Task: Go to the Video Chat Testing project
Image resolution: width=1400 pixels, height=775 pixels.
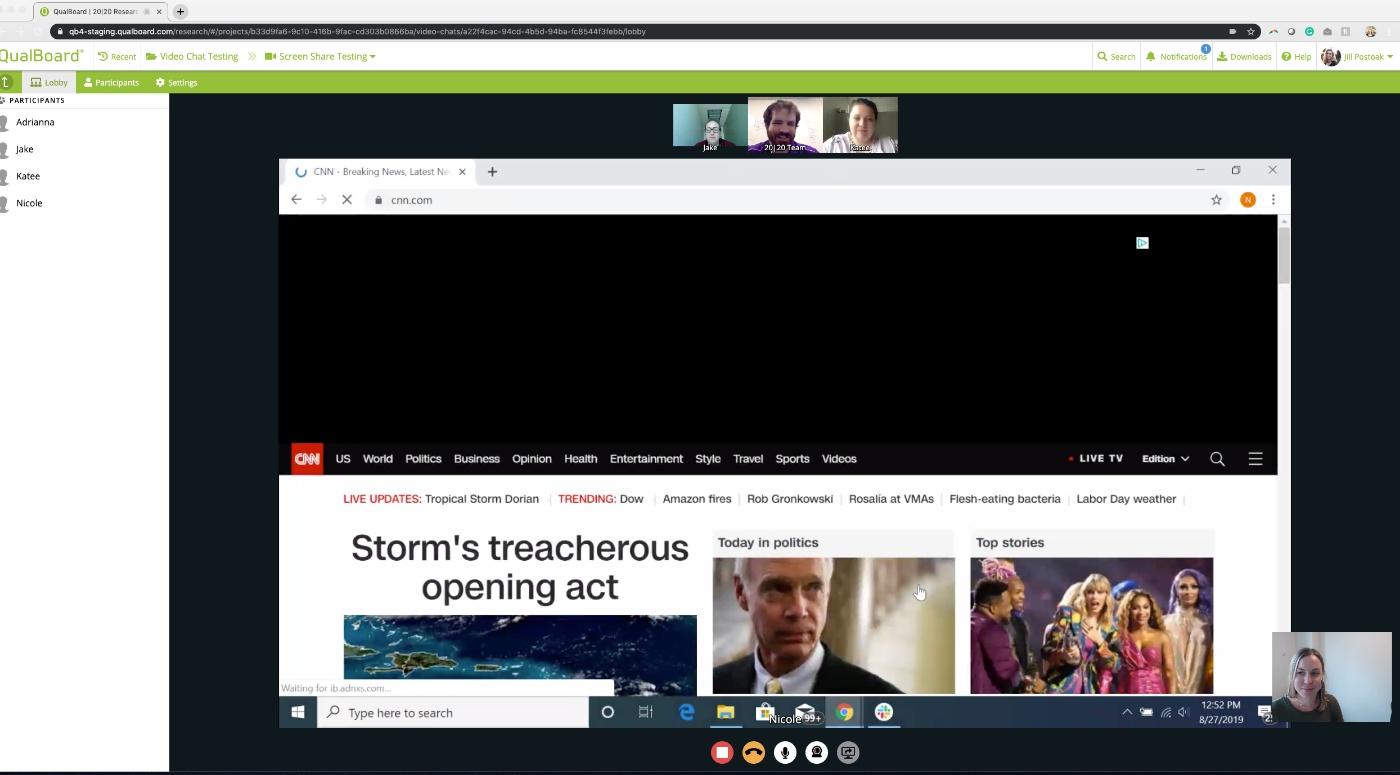Action: point(192,56)
